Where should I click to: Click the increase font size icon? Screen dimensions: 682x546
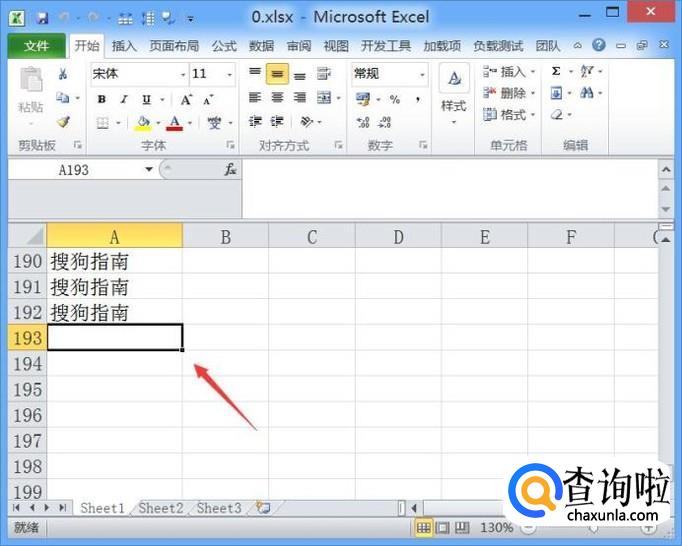click(x=187, y=99)
